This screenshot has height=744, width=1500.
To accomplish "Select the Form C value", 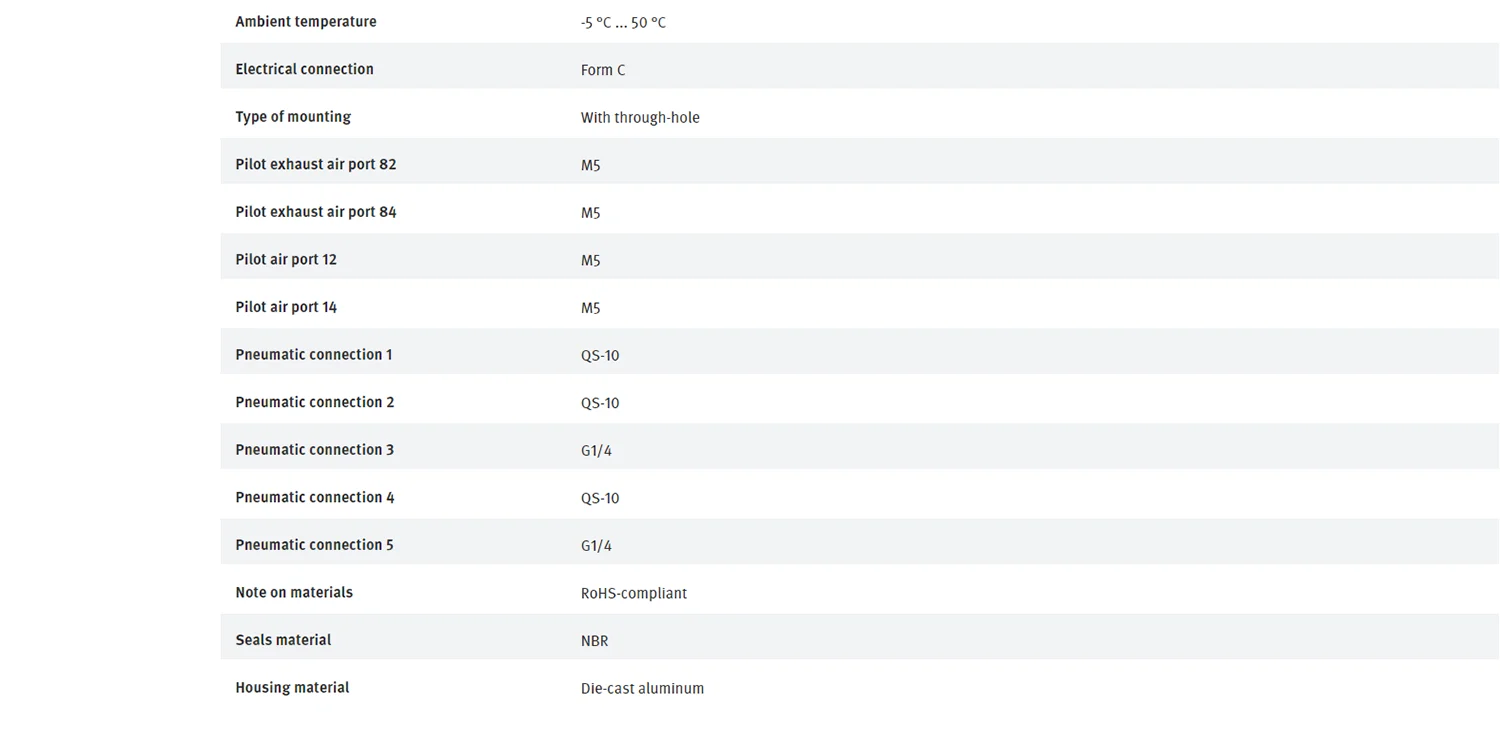I will [x=603, y=70].
